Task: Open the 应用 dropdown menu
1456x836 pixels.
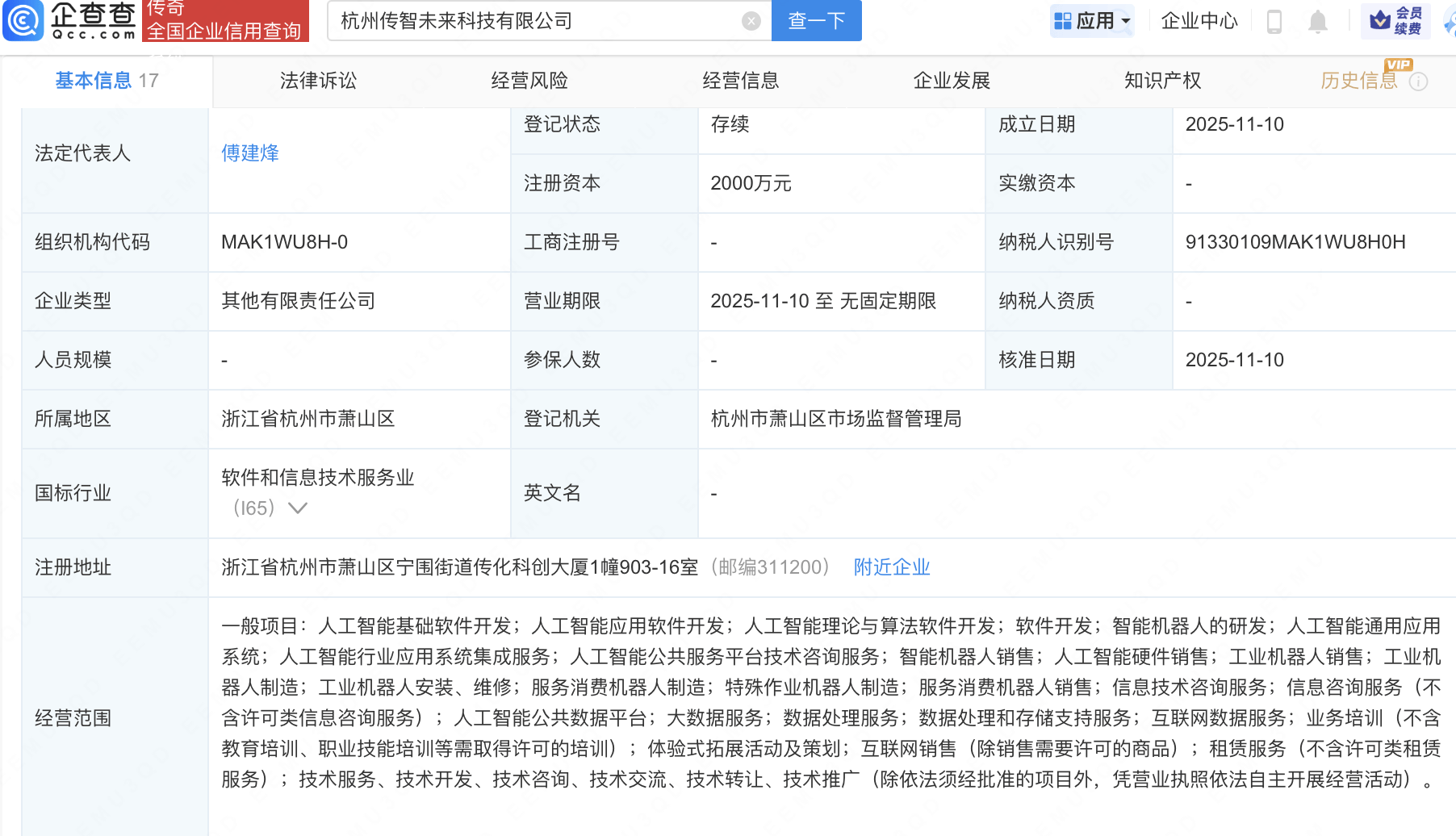Action: 1093,21
